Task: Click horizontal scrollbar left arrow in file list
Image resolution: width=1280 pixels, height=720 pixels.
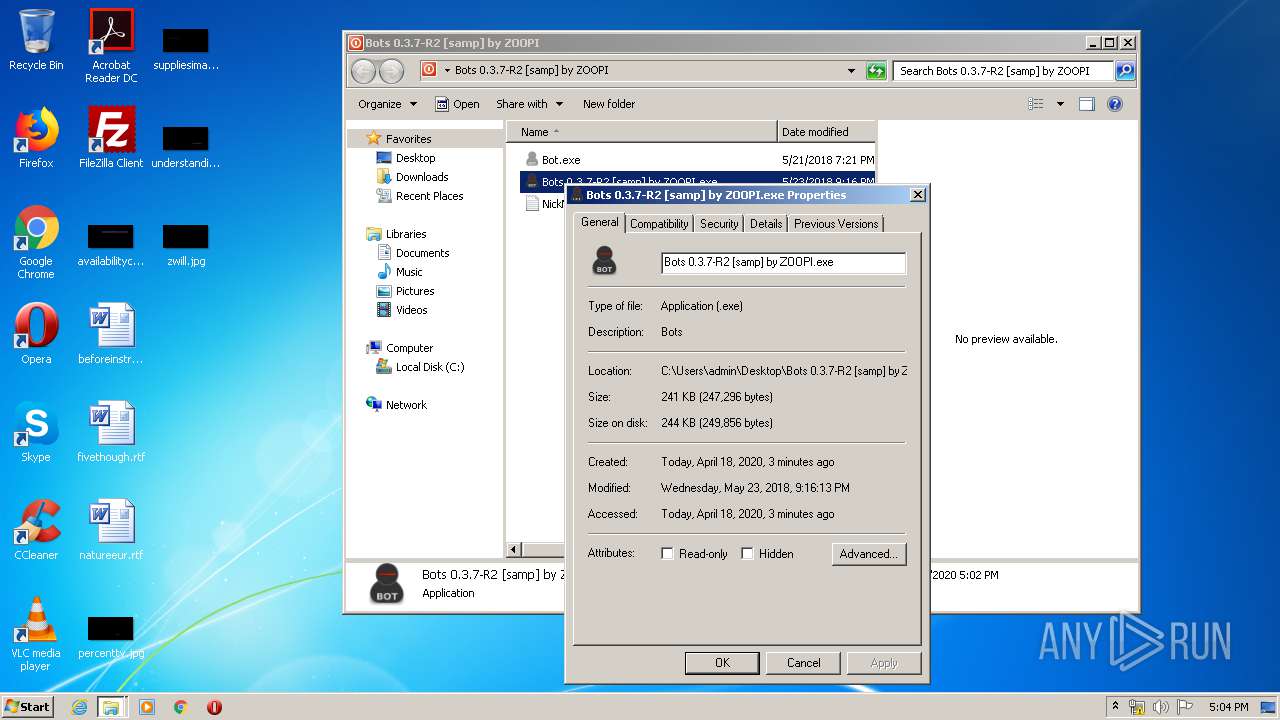Action: point(514,549)
